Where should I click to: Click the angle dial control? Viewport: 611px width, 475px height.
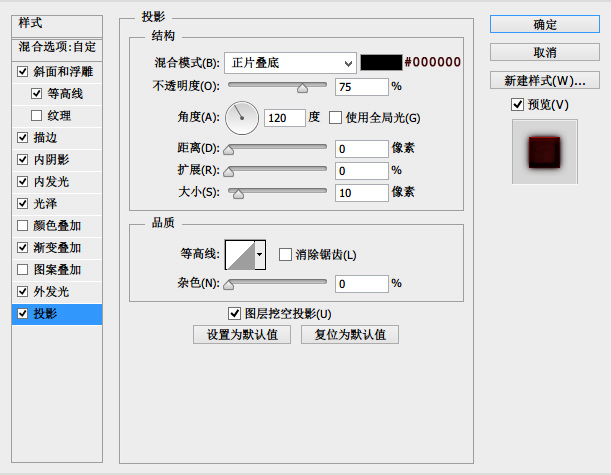242,118
